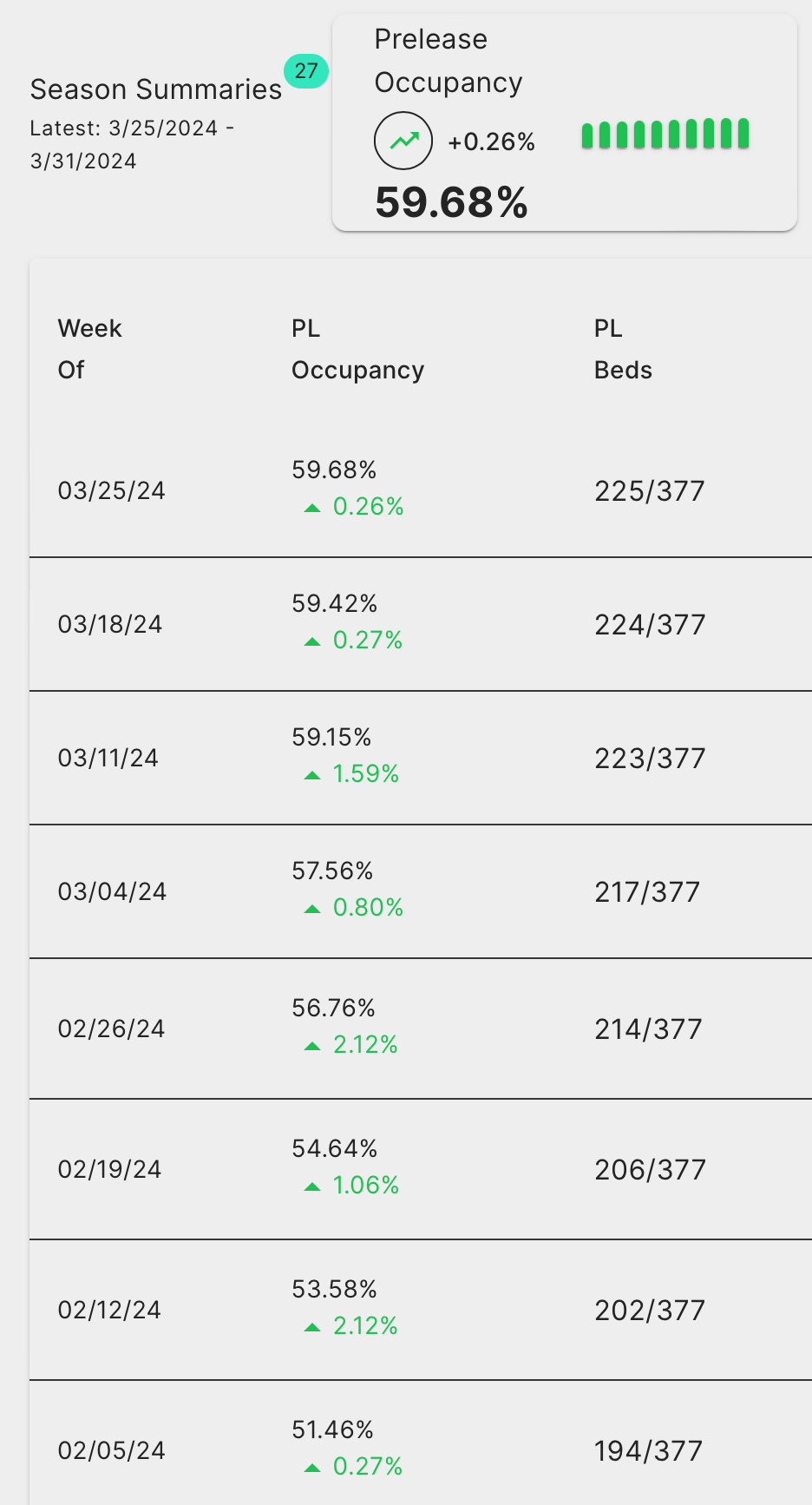Click the 206/377 beds value
This screenshot has width=812, height=1505.
coord(650,1170)
